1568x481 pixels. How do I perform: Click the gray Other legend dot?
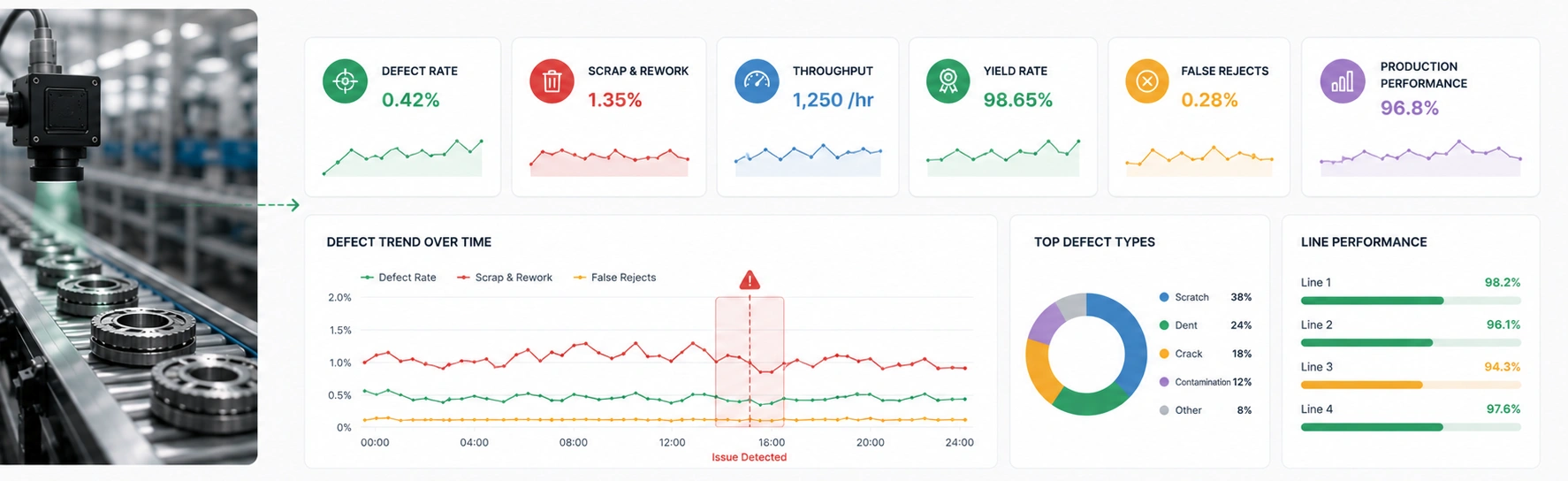point(1164,410)
